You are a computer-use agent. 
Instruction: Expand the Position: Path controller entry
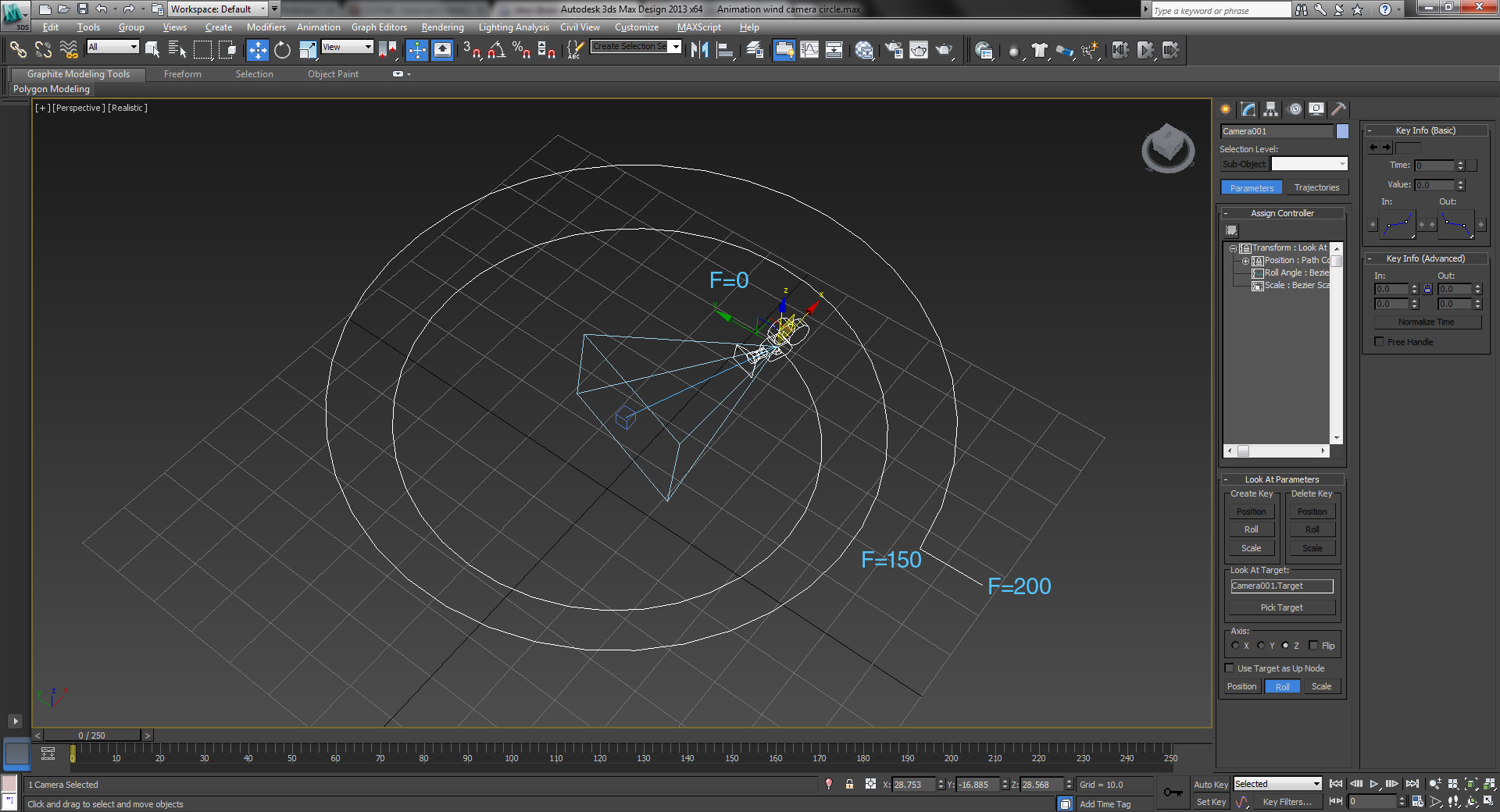(1245, 260)
